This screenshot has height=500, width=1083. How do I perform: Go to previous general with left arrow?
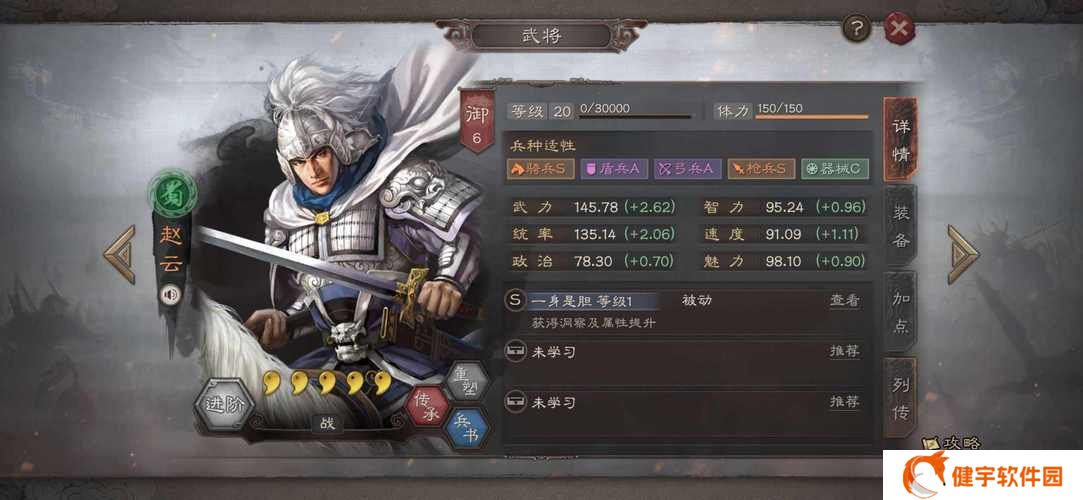click(119, 255)
